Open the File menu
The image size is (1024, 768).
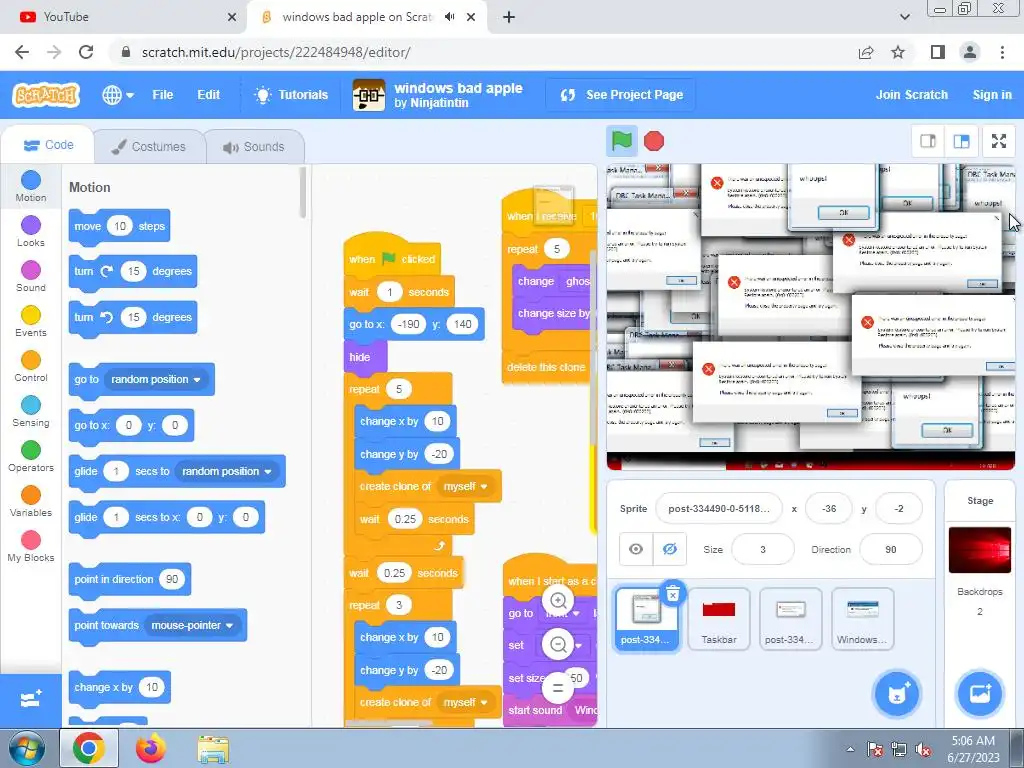[163, 95]
